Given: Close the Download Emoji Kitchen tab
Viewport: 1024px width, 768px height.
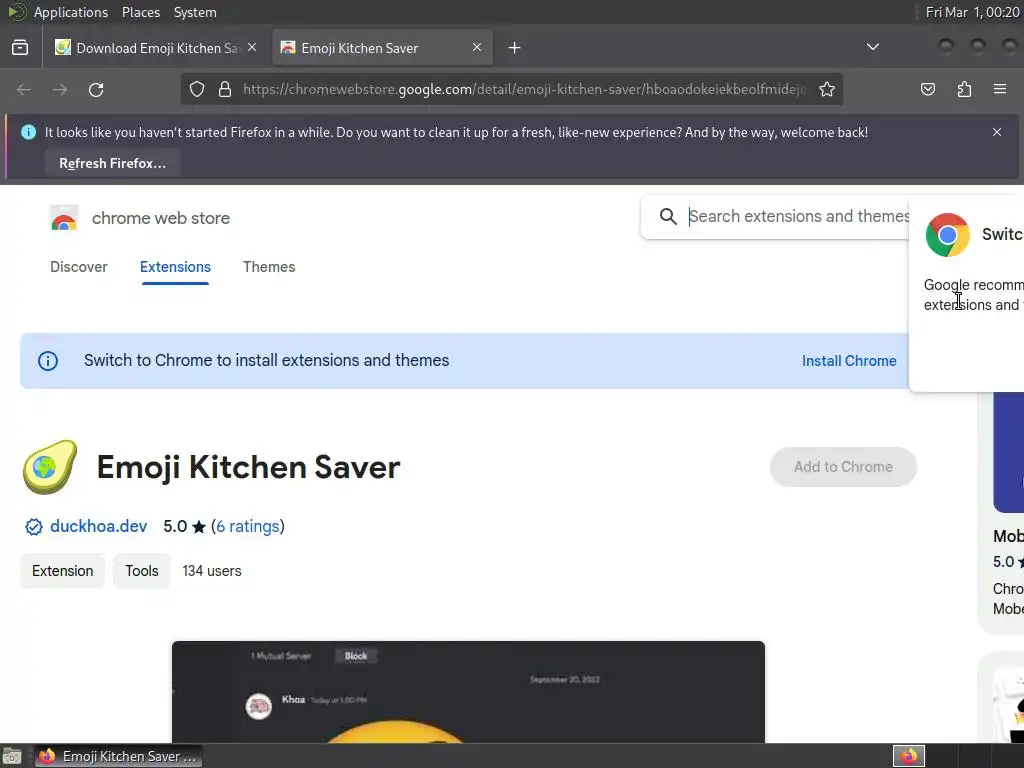Looking at the screenshot, I should 252,47.
